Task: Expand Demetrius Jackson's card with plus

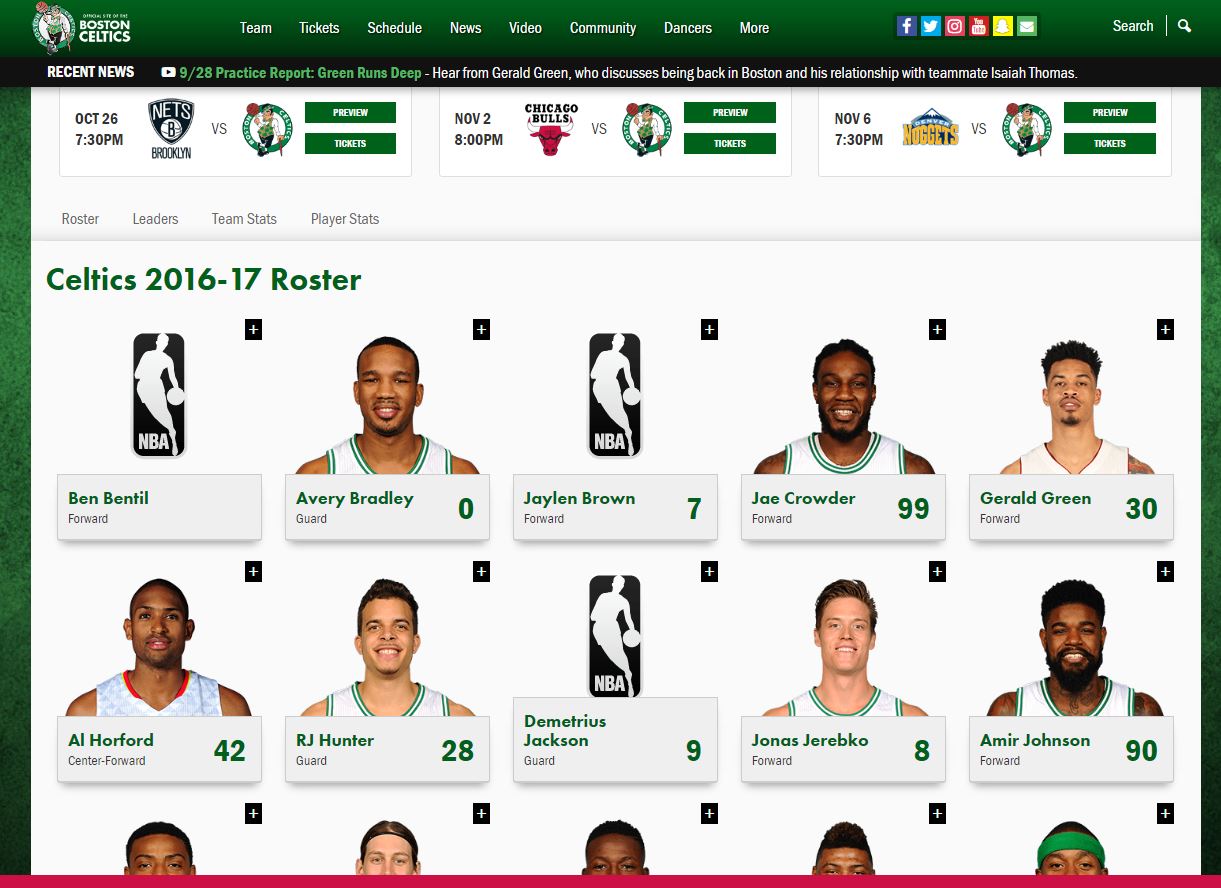Action: coord(710,572)
